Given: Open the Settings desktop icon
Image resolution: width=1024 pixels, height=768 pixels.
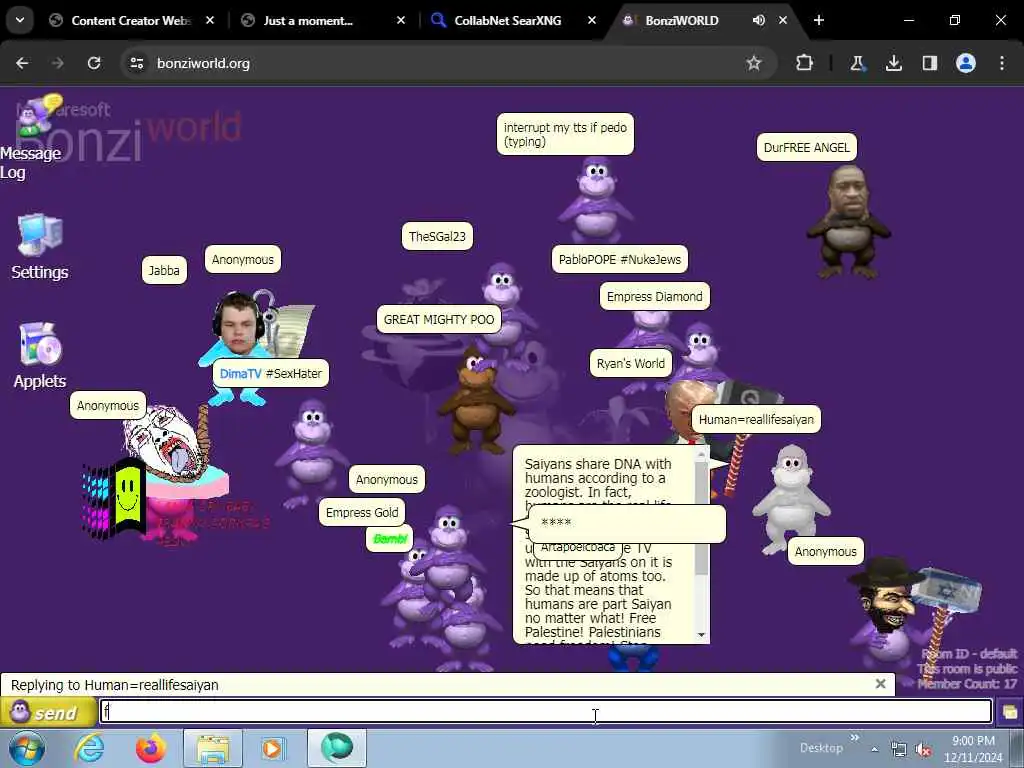Looking at the screenshot, I should [39, 247].
